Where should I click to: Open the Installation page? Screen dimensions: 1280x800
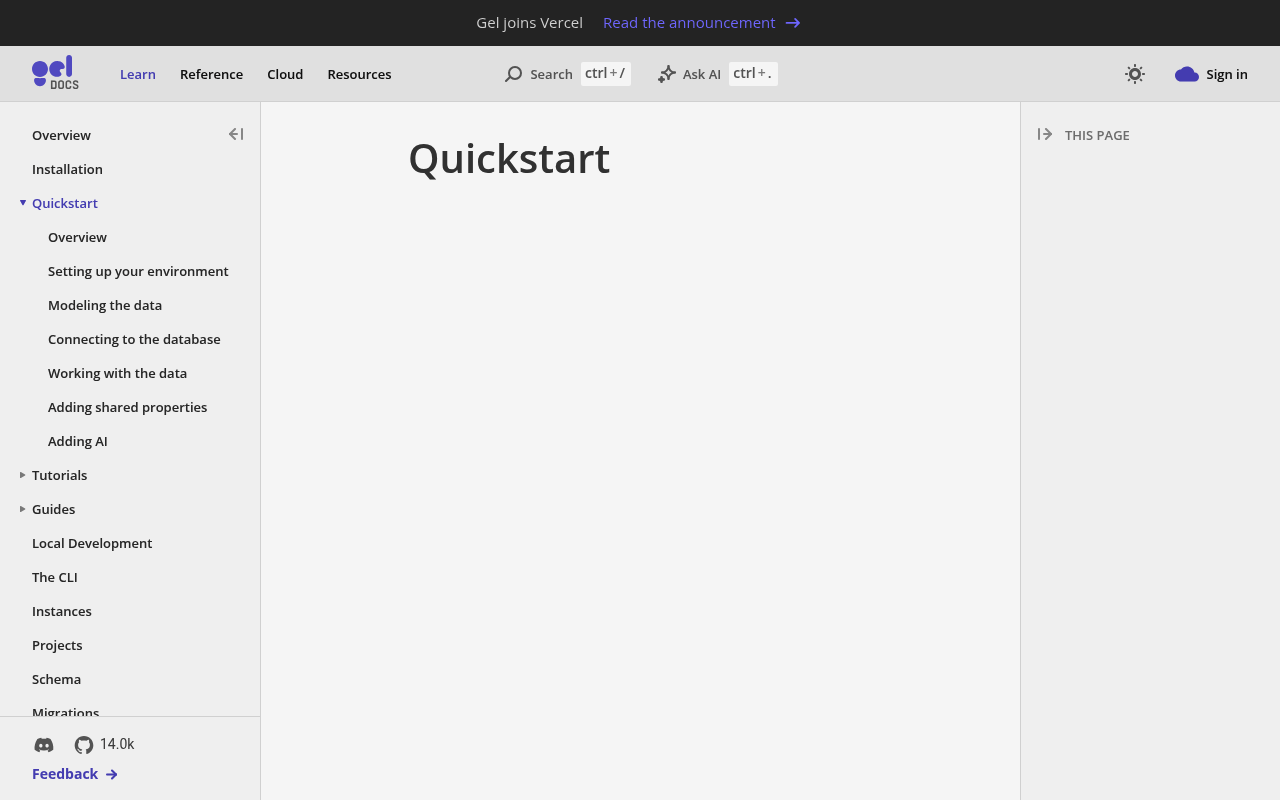point(67,169)
